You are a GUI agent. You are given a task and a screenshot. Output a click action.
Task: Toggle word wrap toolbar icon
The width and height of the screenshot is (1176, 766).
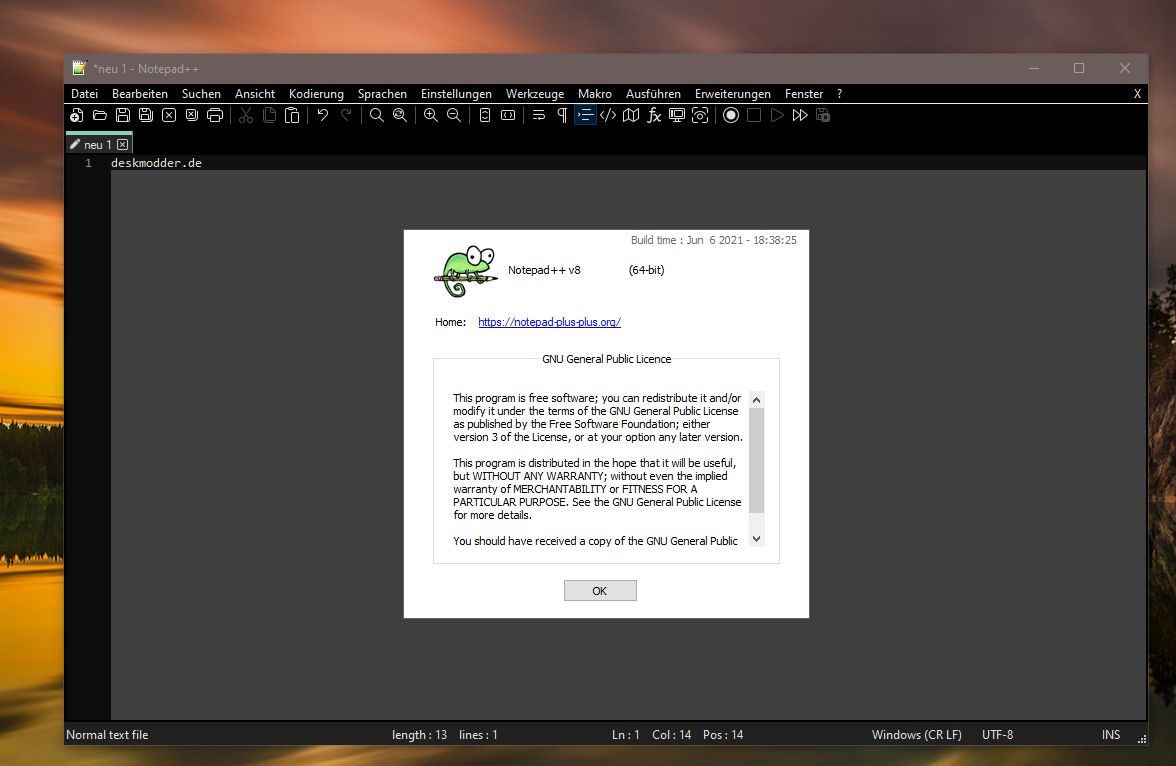[538, 115]
